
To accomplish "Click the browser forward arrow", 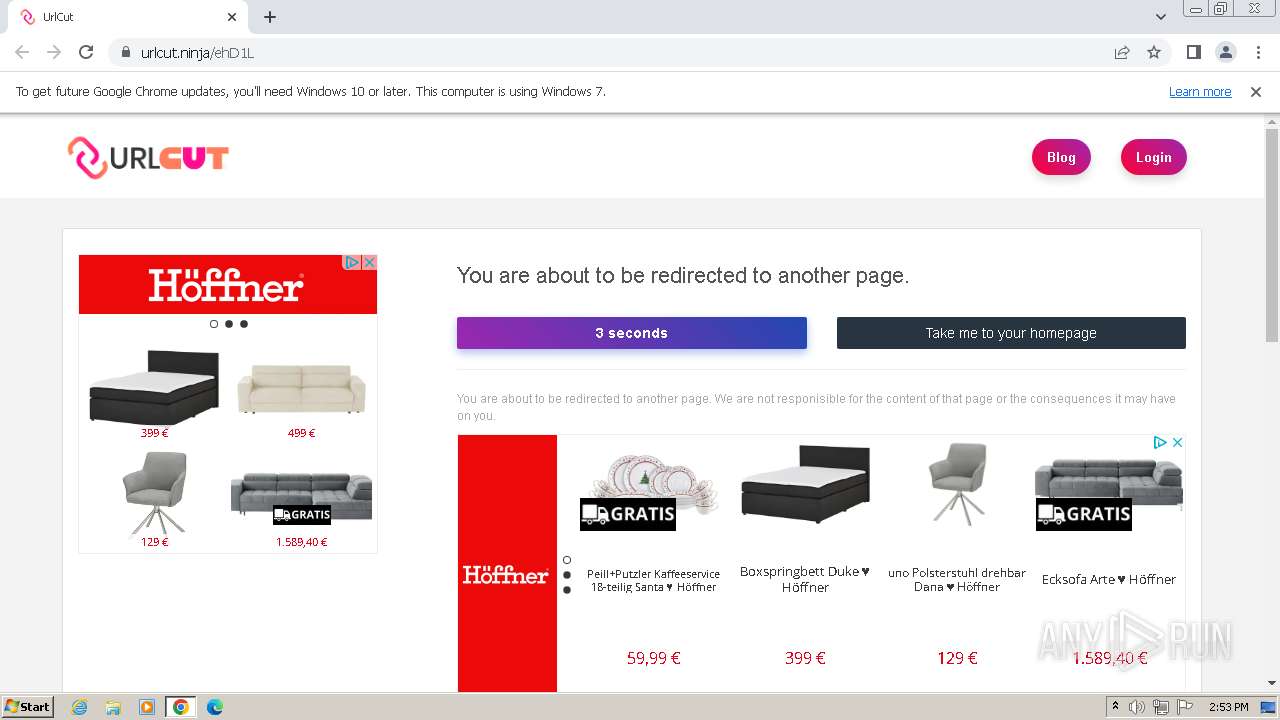I will 54,52.
